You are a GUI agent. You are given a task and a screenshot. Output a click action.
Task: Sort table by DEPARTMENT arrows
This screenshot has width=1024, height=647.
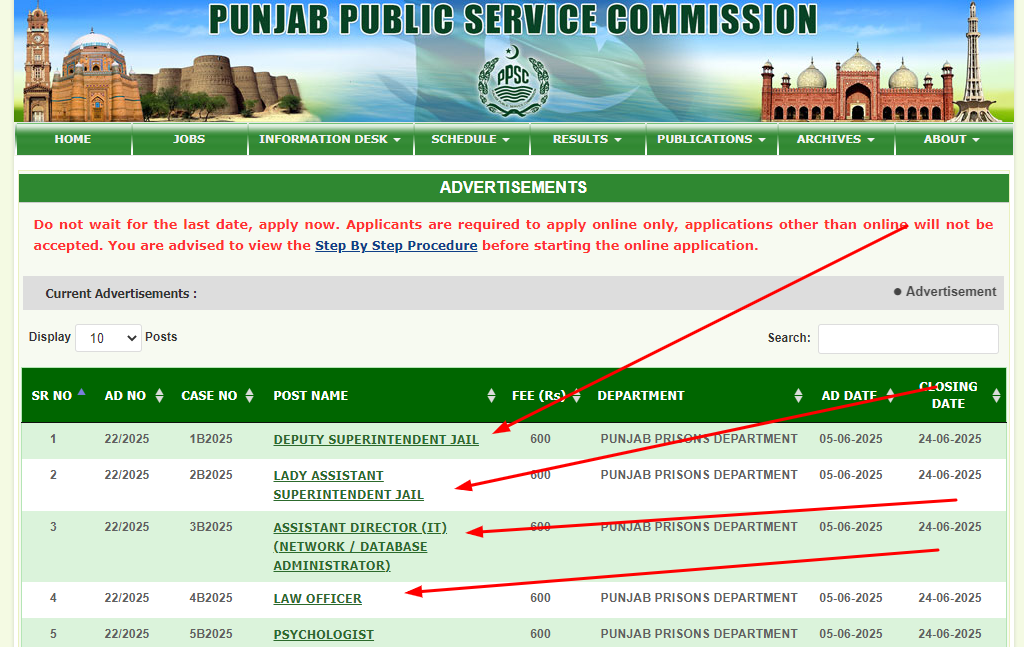click(798, 396)
